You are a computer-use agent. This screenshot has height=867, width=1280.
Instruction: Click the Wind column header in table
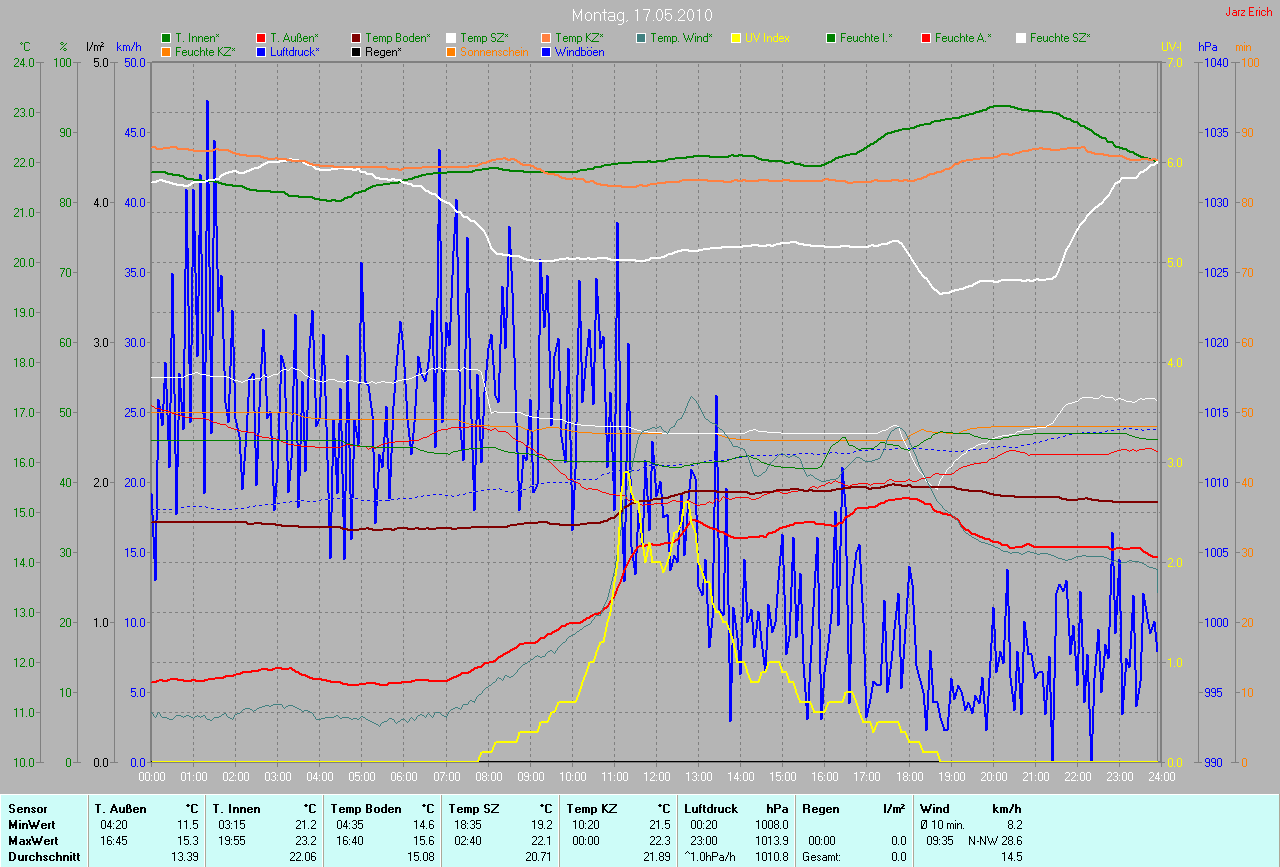(x=934, y=808)
